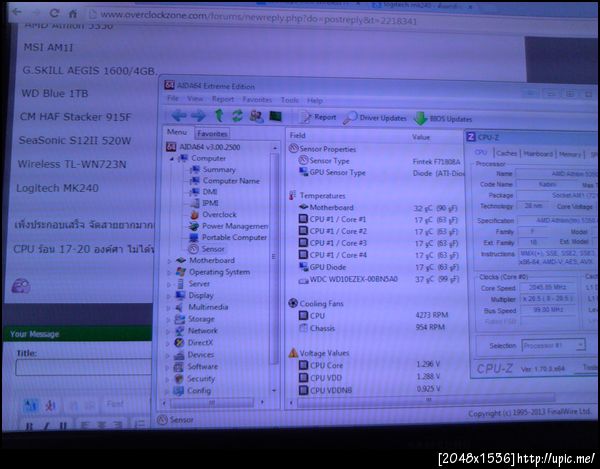The height and width of the screenshot is (469, 600).
Task: Select the WDC WD10EZEX hard disk row
Action: click(378, 279)
